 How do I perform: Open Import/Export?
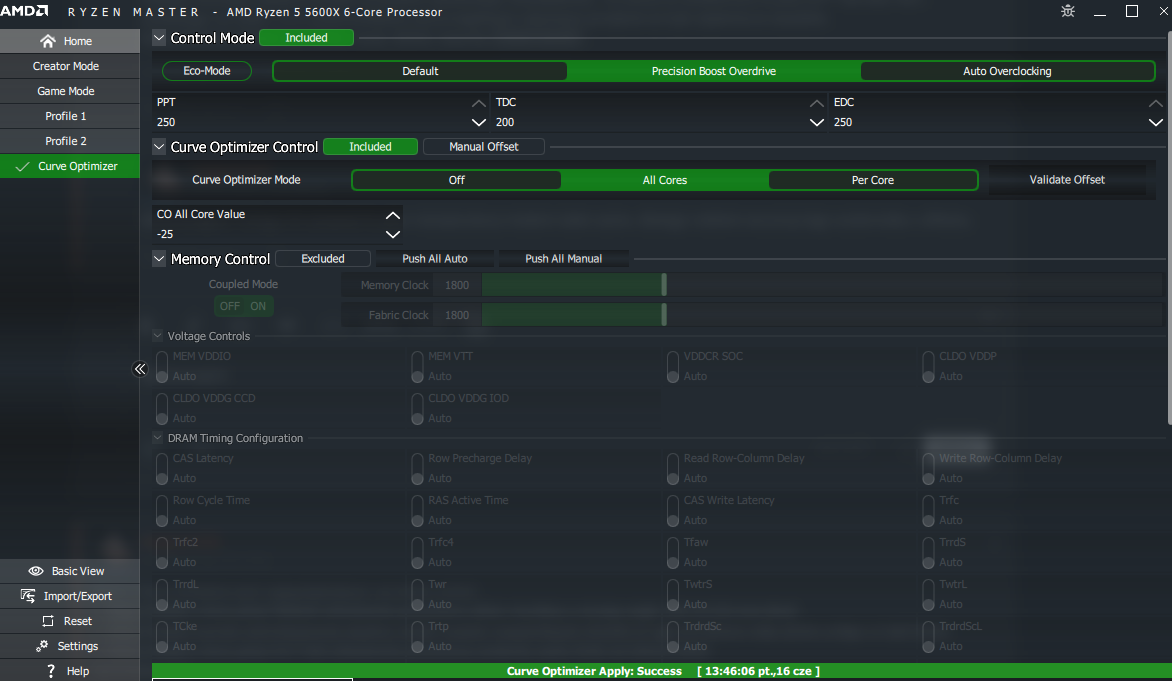point(70,596)
